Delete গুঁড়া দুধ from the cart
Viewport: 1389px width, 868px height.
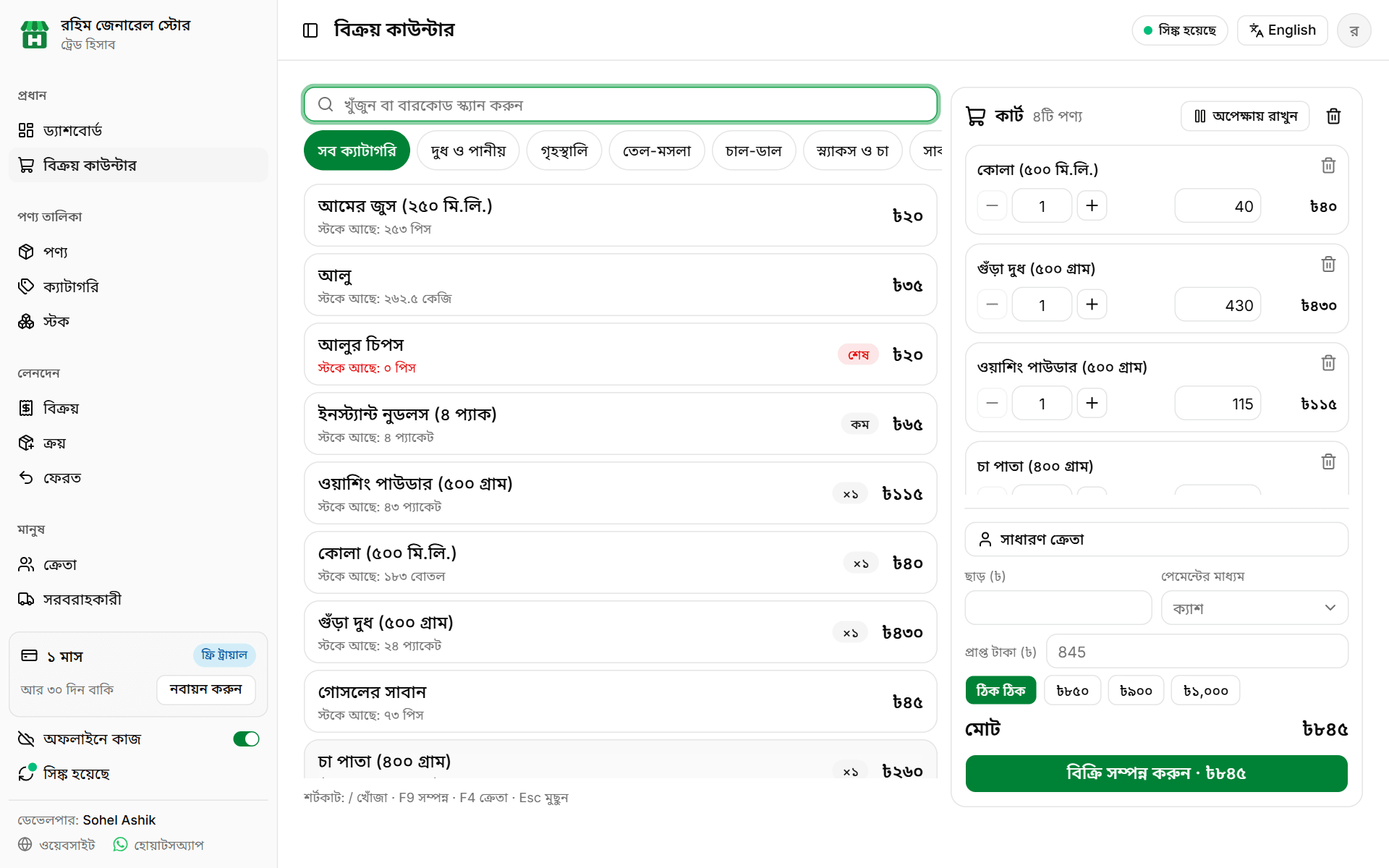(x=1328, y=265)
